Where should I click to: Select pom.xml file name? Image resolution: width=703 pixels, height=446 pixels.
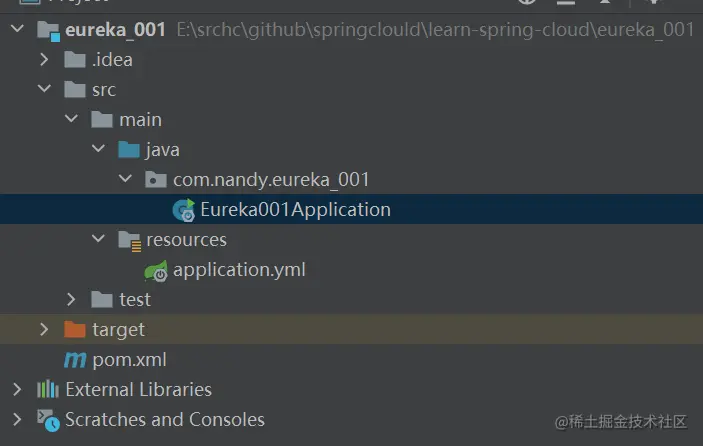[130, 360]
